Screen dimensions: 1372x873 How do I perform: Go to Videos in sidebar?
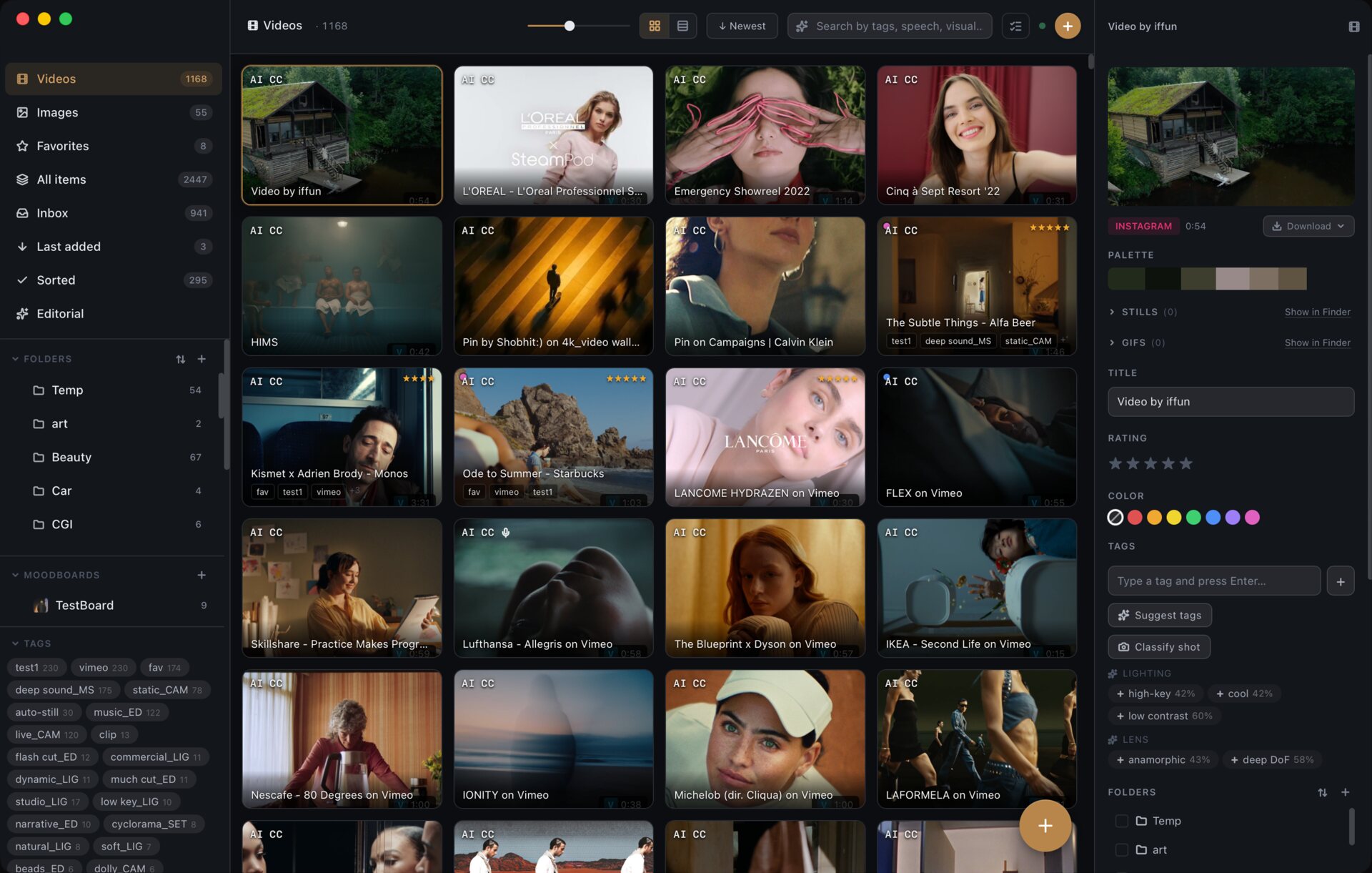[114, 79]
